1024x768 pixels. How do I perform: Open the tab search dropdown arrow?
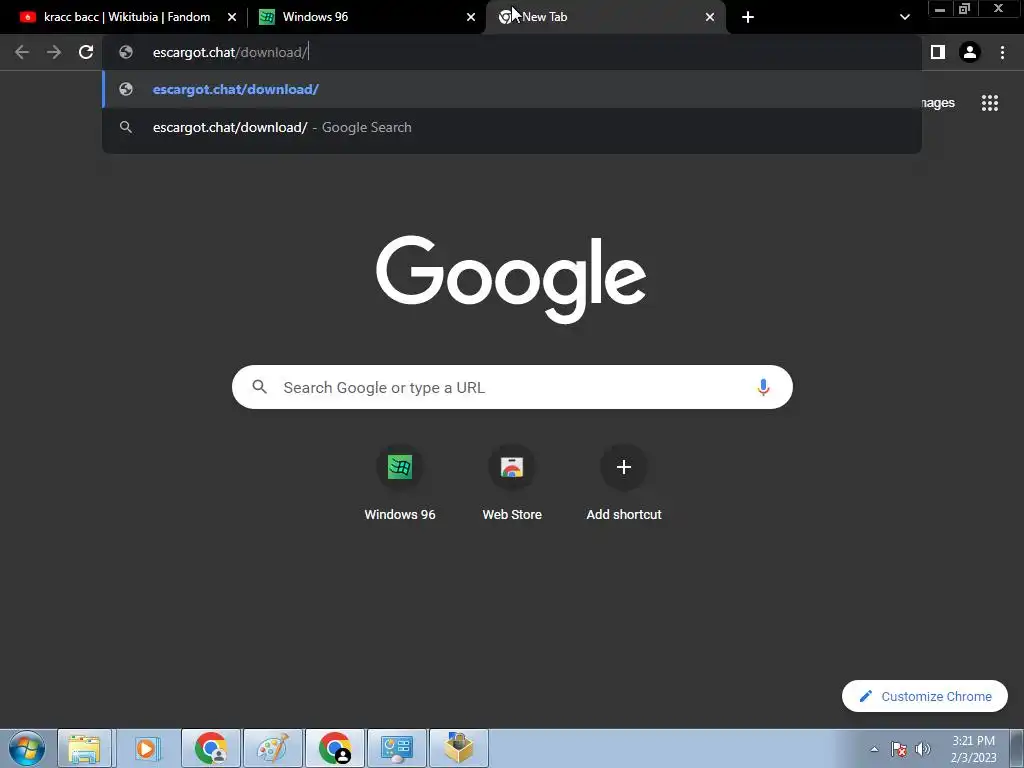point(904,17)
